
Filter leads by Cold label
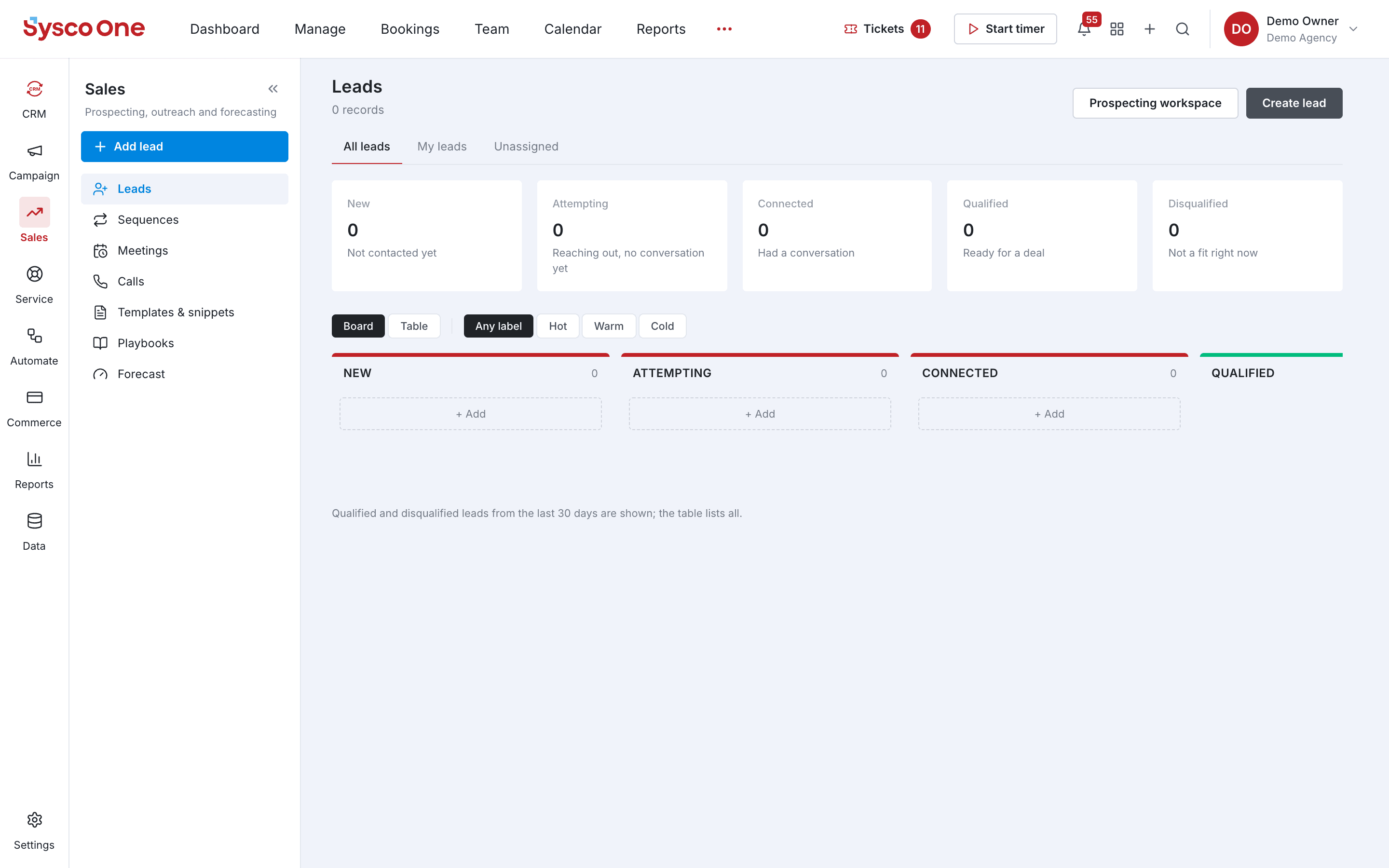(x=662, y=326)
